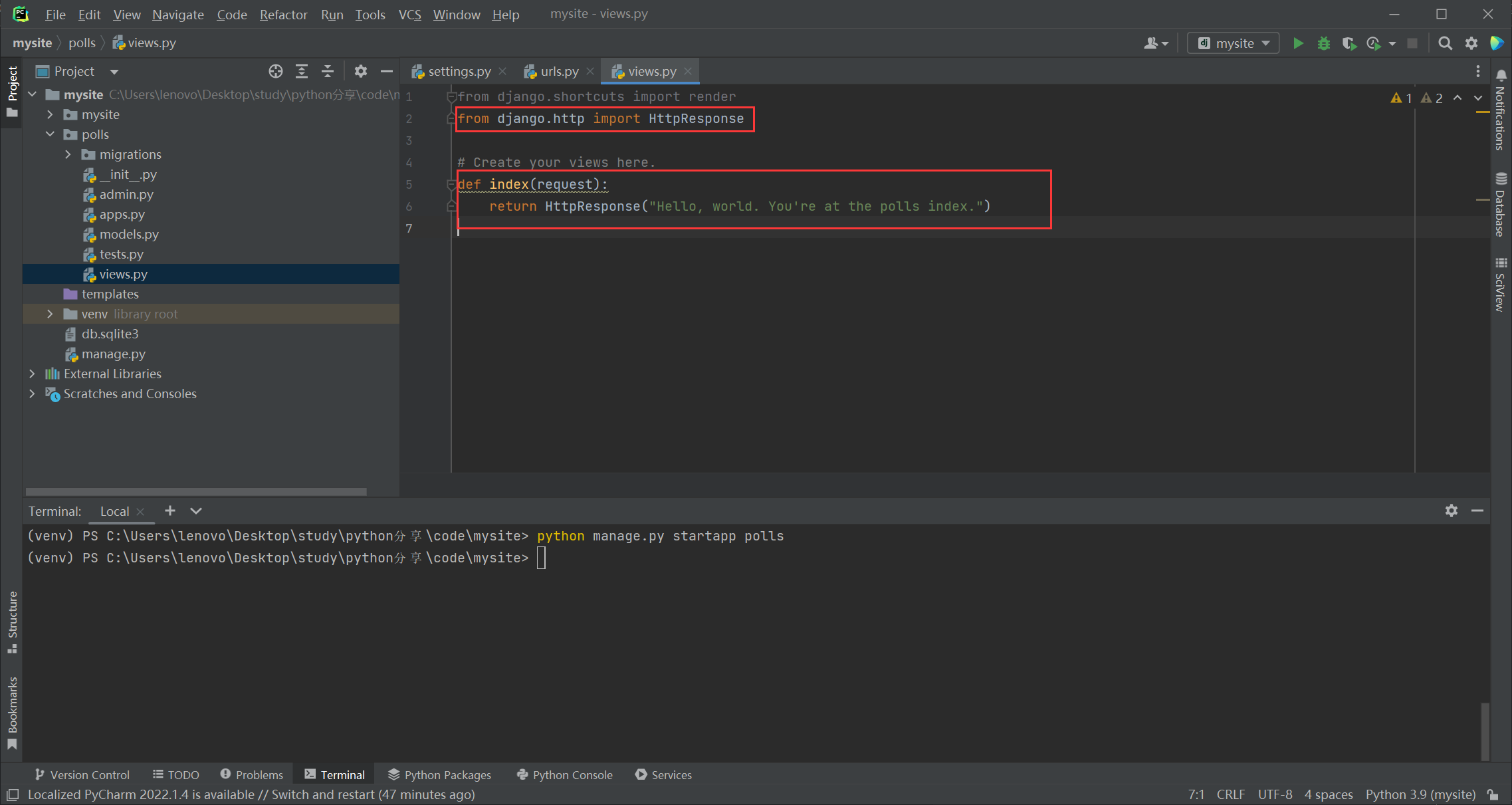Go to next highlighted error arrow
Screen dimensions: 1512x805
point(1478,98)
